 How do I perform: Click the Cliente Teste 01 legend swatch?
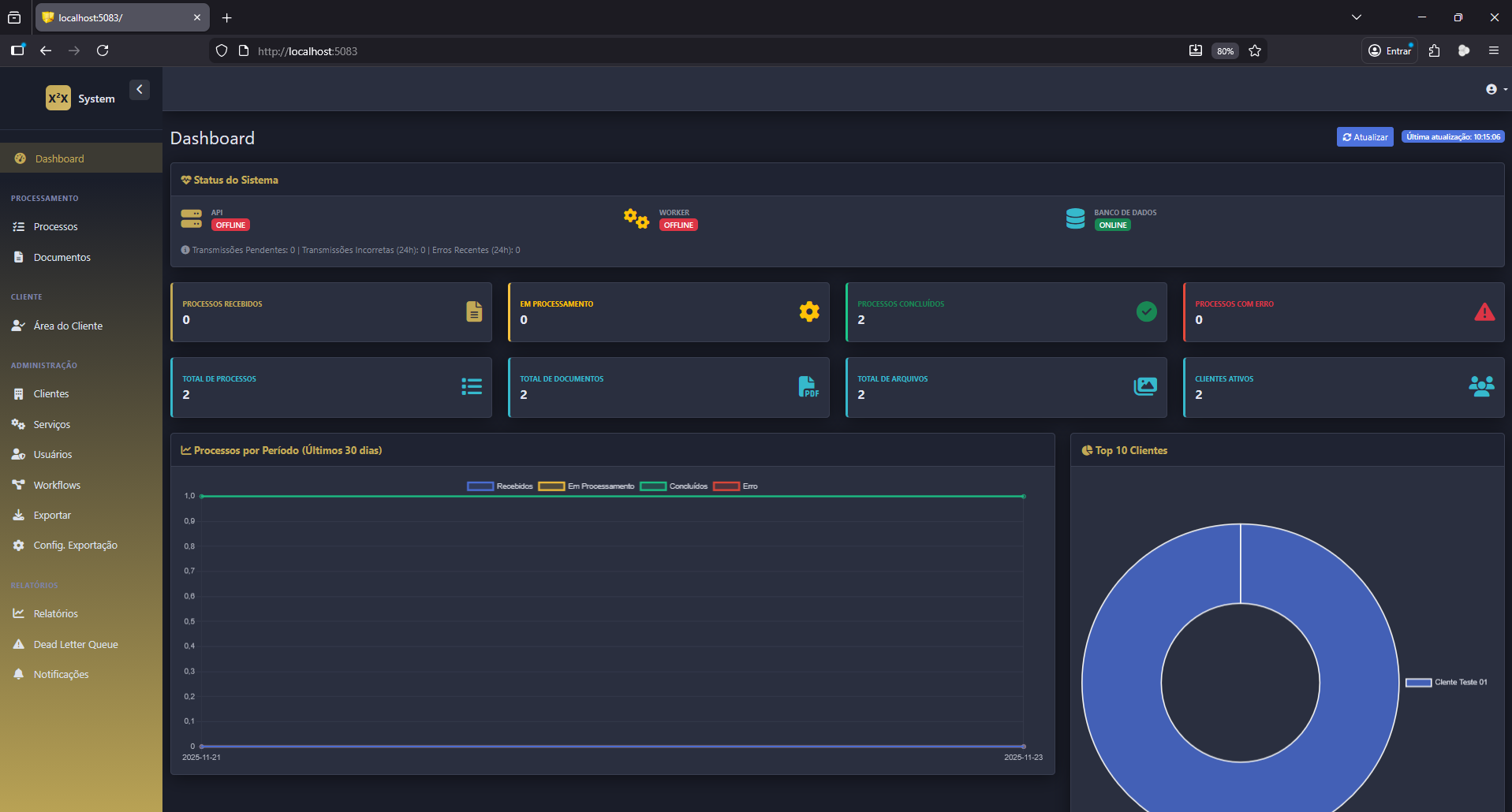click(x=1418, y=683)
